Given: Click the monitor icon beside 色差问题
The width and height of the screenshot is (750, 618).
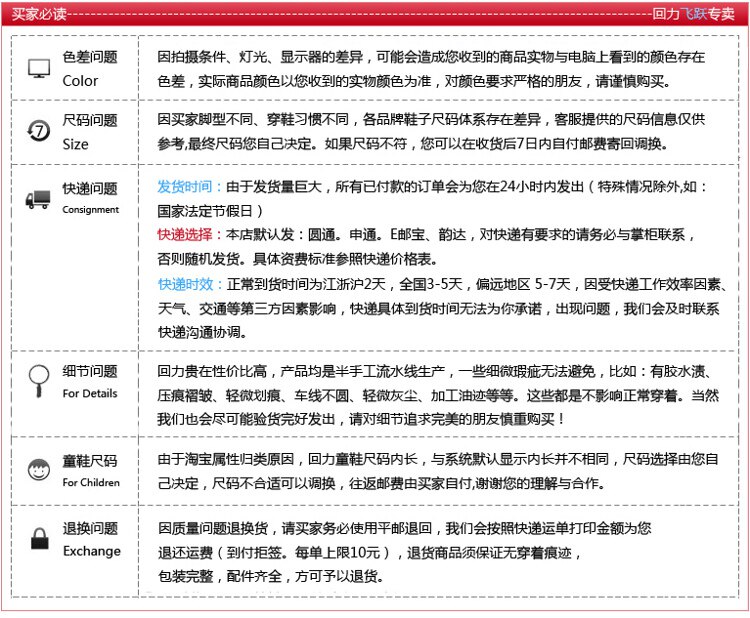Looking at the screenshot, I should click(39, 68).
